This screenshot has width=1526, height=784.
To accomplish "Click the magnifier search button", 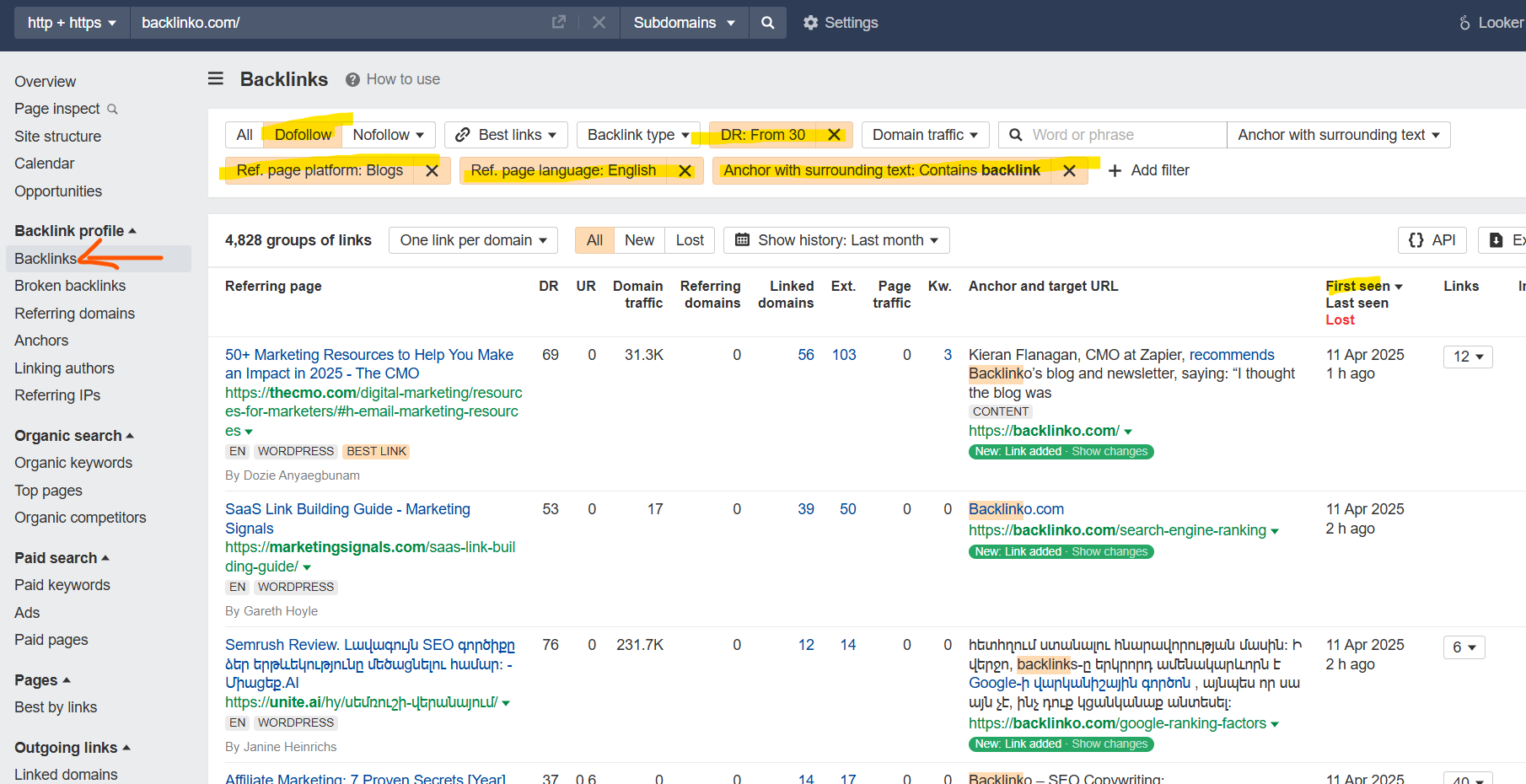I will tap(767, 23).
